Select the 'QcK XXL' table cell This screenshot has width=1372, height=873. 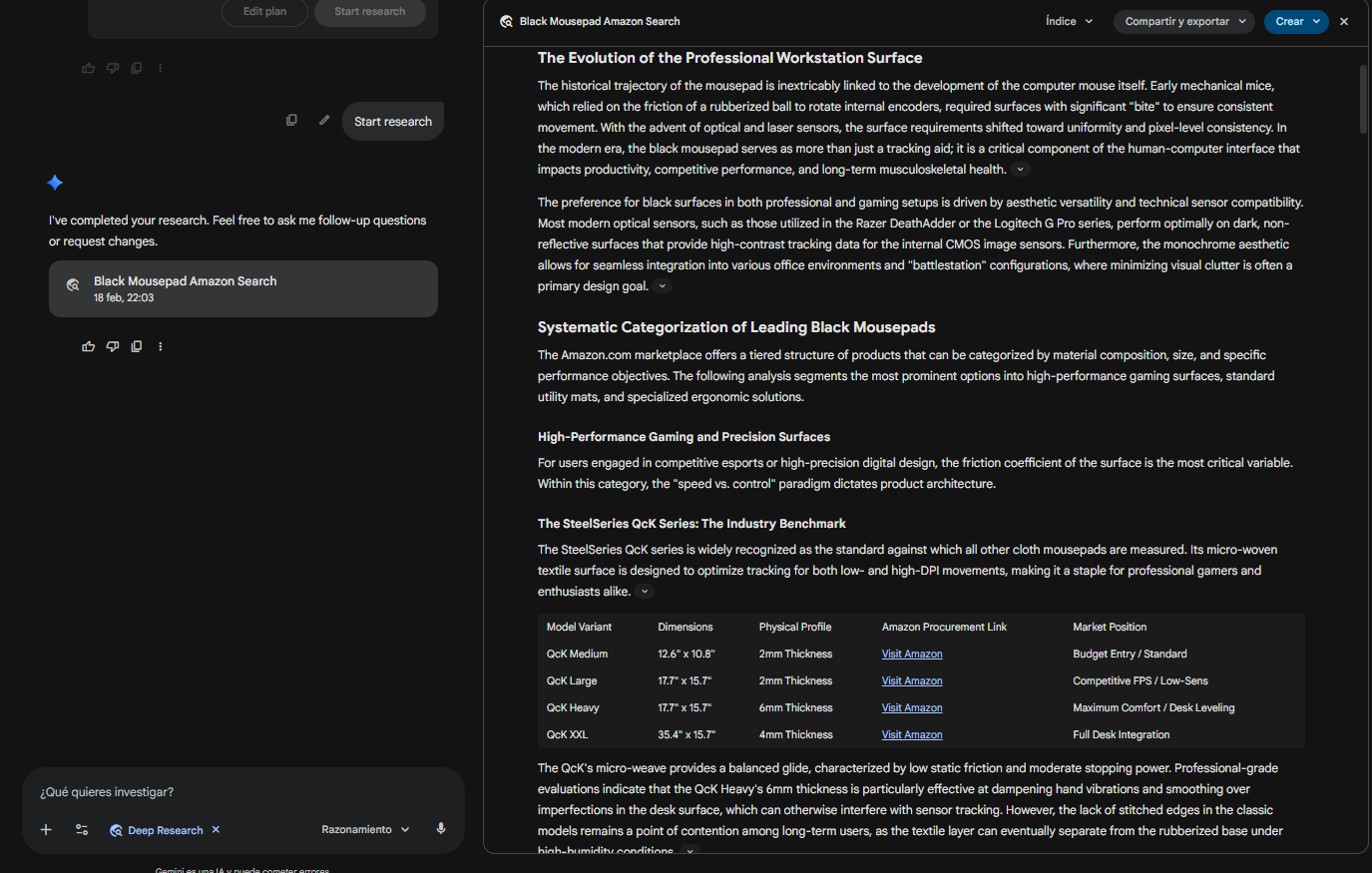pyautogui.click(x=567, y=735)
